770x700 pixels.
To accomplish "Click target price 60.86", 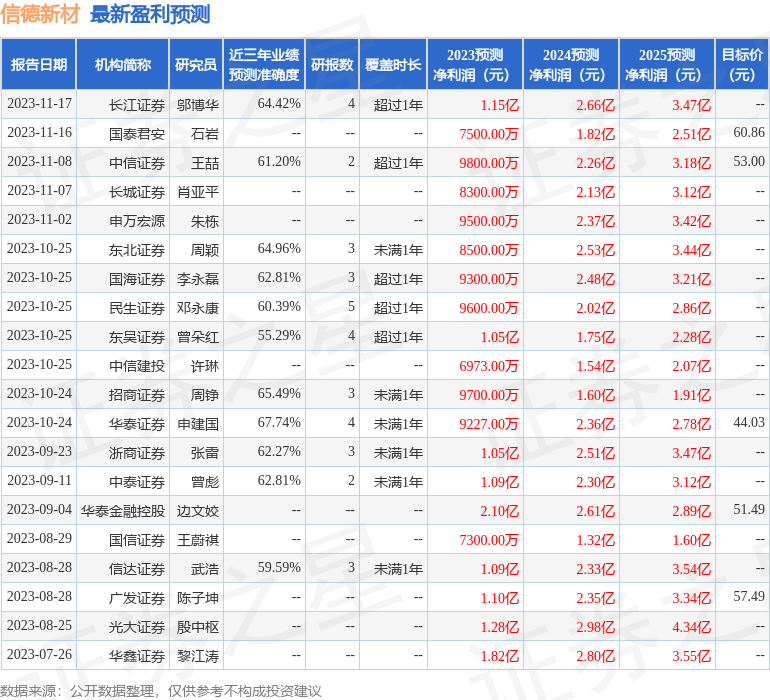I will (x=749, y=133).
